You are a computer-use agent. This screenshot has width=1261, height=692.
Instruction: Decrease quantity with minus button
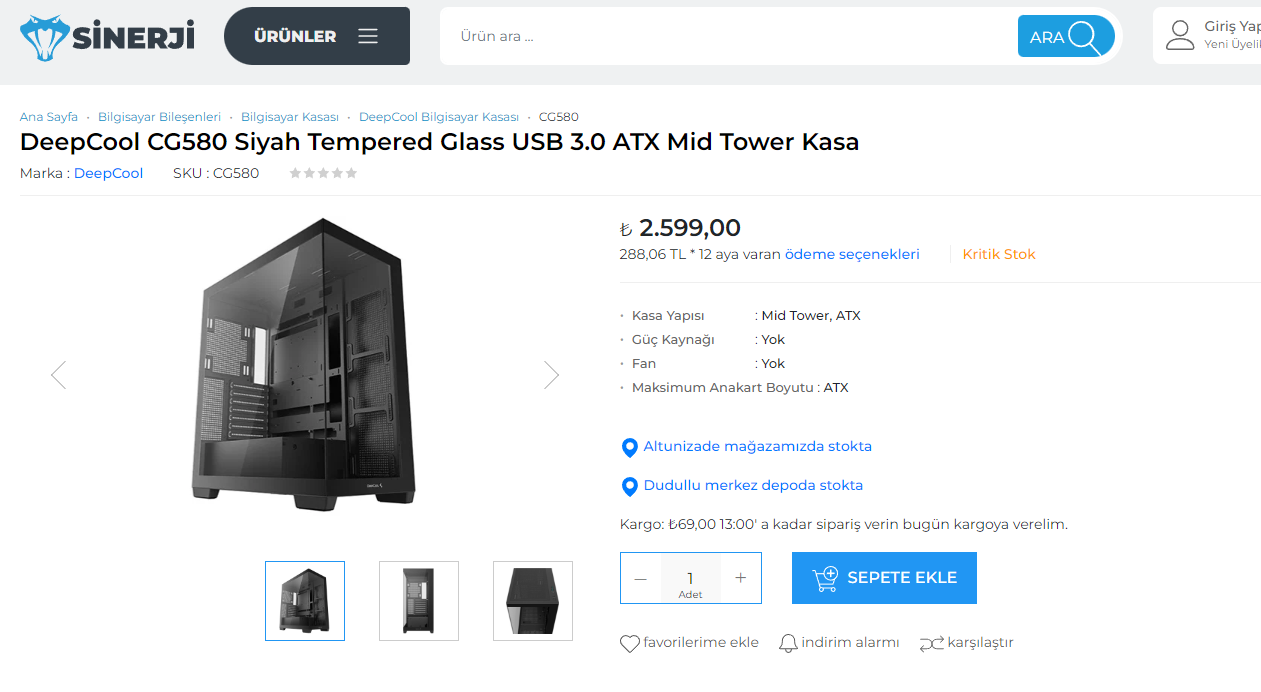[641, 578]
